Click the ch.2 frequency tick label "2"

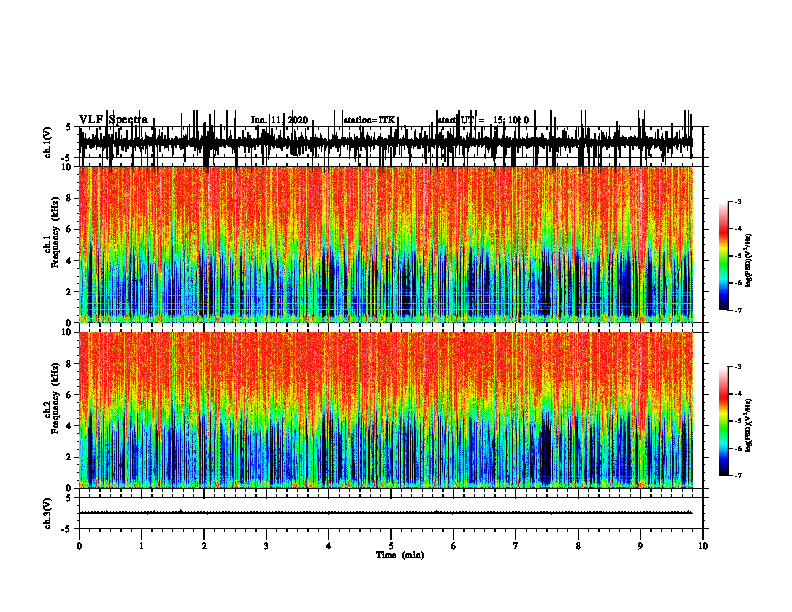[x=69, y=457]
